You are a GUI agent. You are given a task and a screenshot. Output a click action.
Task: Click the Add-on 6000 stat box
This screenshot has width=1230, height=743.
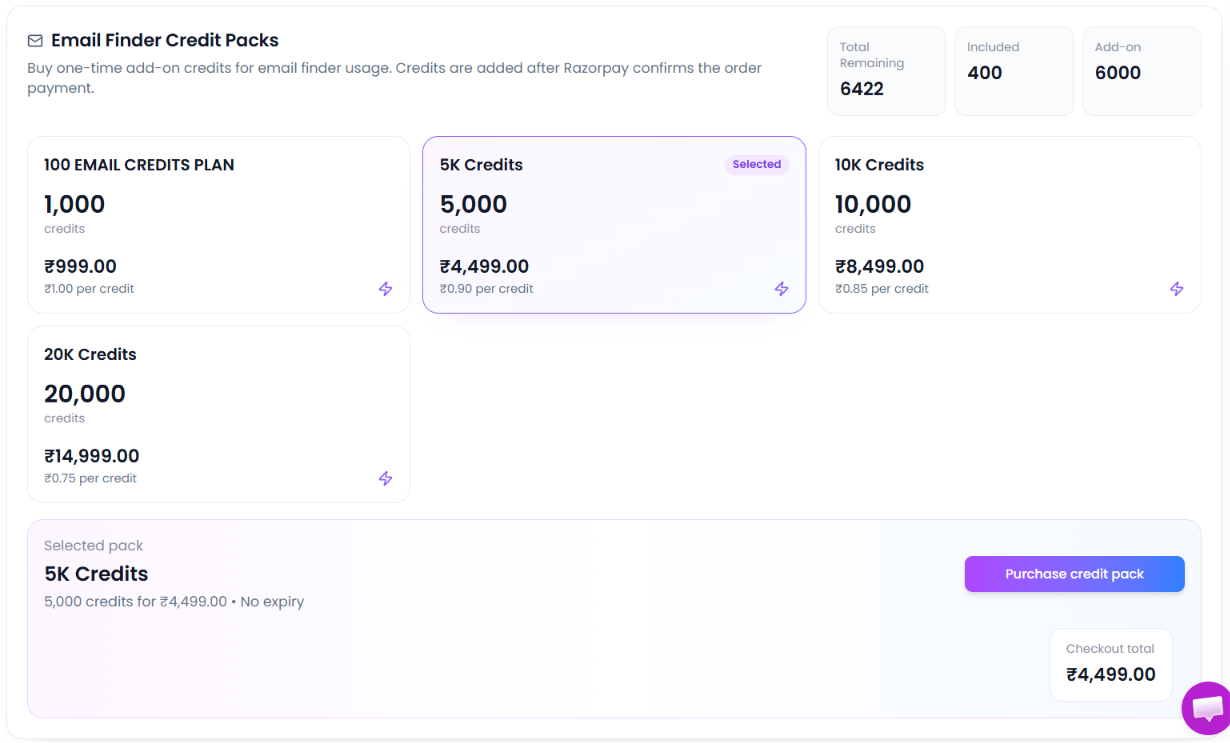point(1142,71)
